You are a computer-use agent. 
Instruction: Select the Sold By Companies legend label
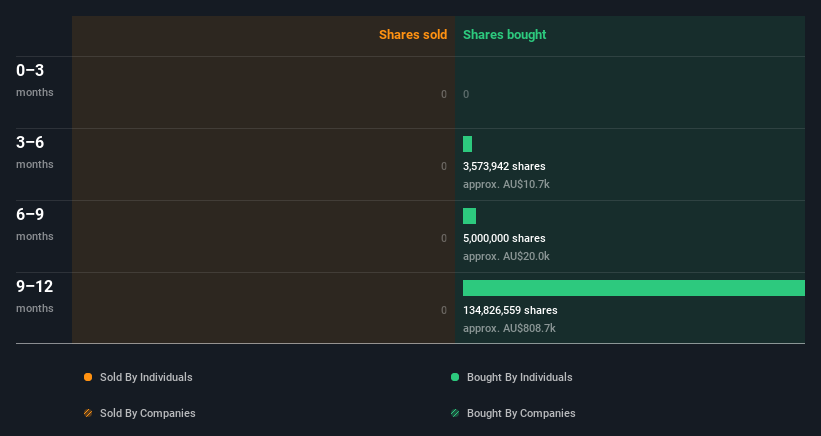pyautogui.click(x=148, y=413)
